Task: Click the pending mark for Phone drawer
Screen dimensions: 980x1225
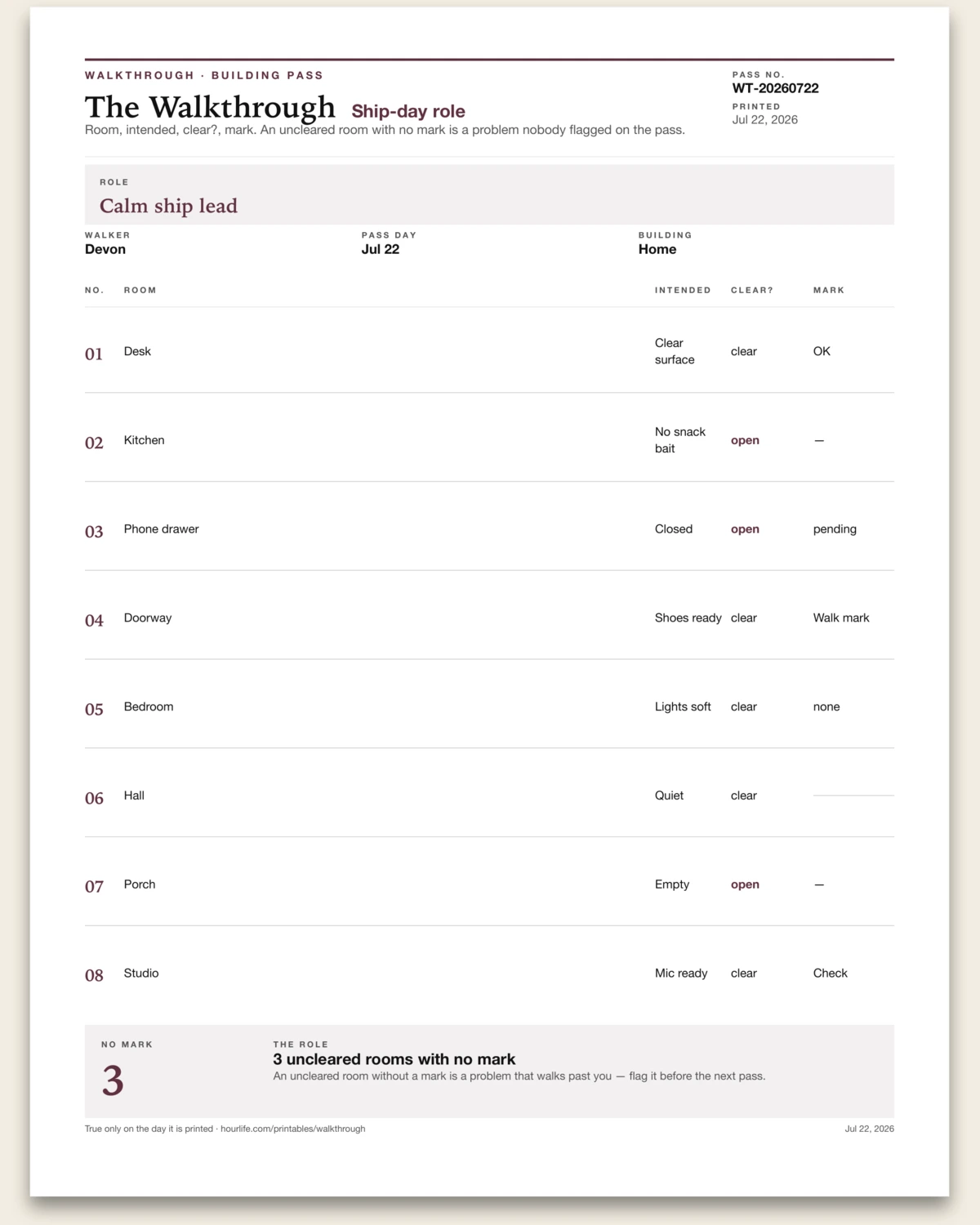Action: click(x=835, y=529)
